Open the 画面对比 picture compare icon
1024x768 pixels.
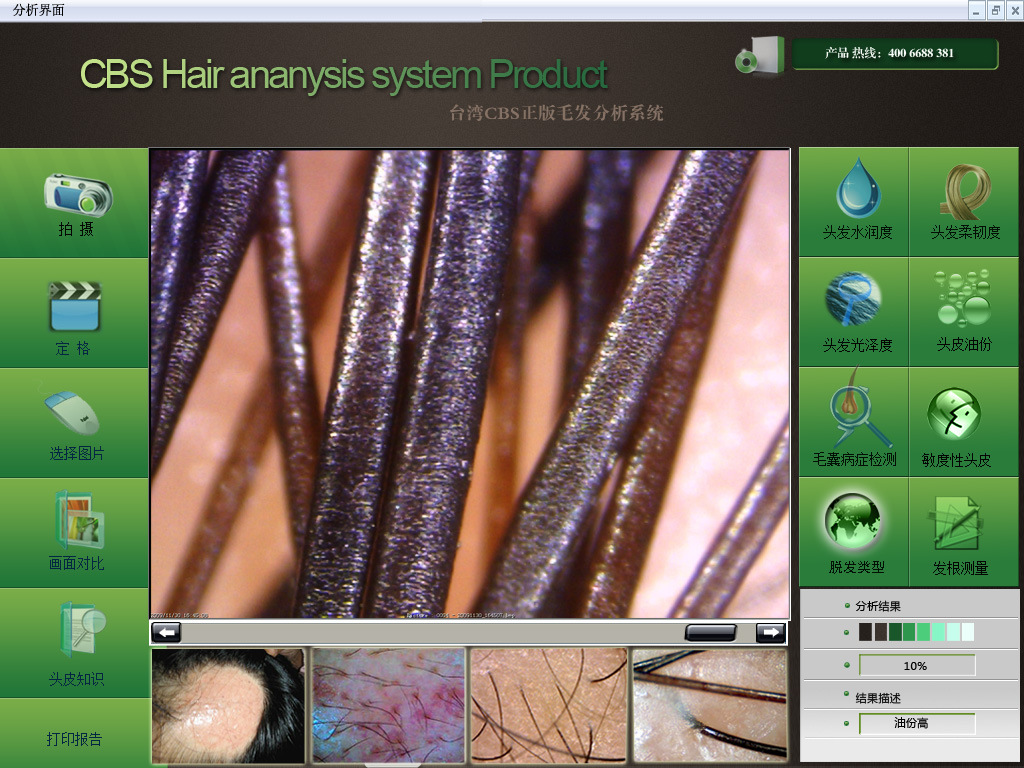(78, 520)
